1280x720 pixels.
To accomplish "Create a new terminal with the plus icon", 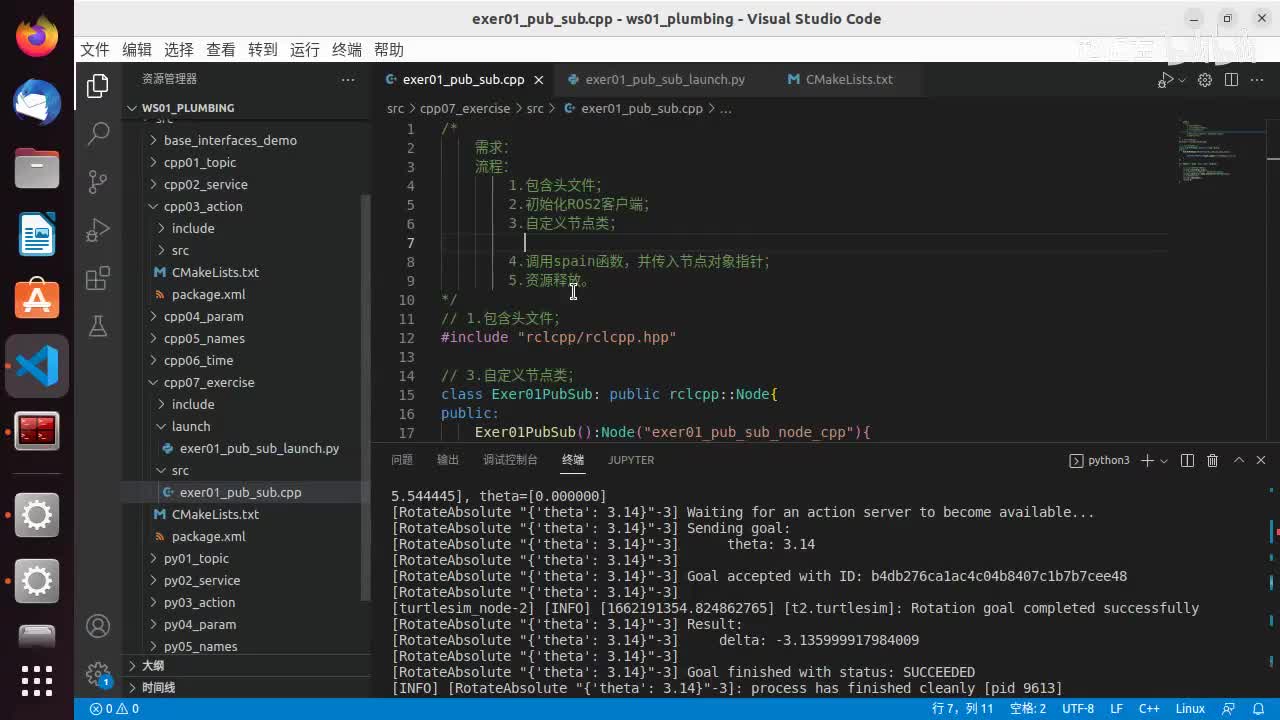I will coord(1147,460).
